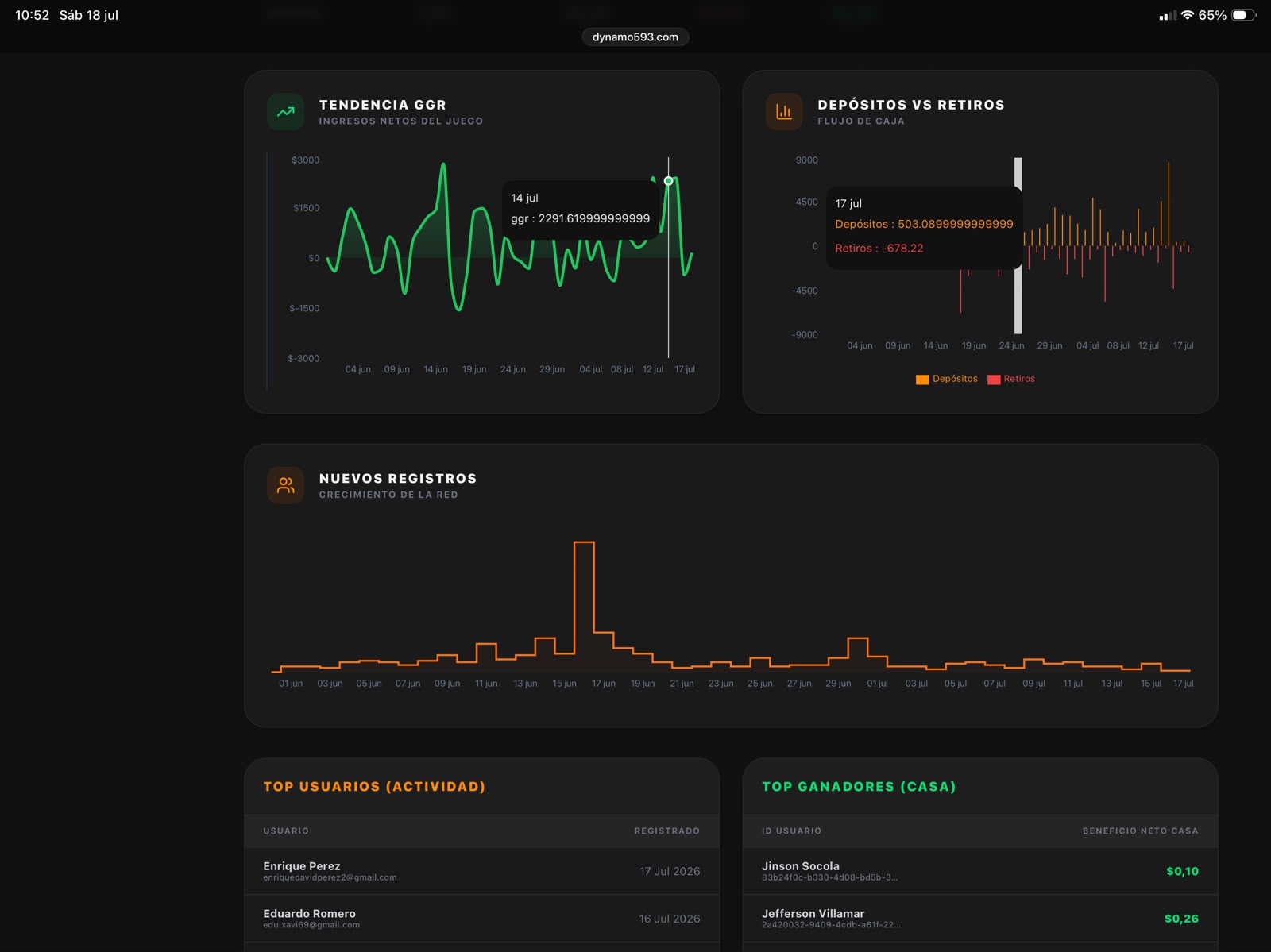Click the Flujo de Caja subtitle
This screenshot has width=1271, height=952.
[861, 121]
